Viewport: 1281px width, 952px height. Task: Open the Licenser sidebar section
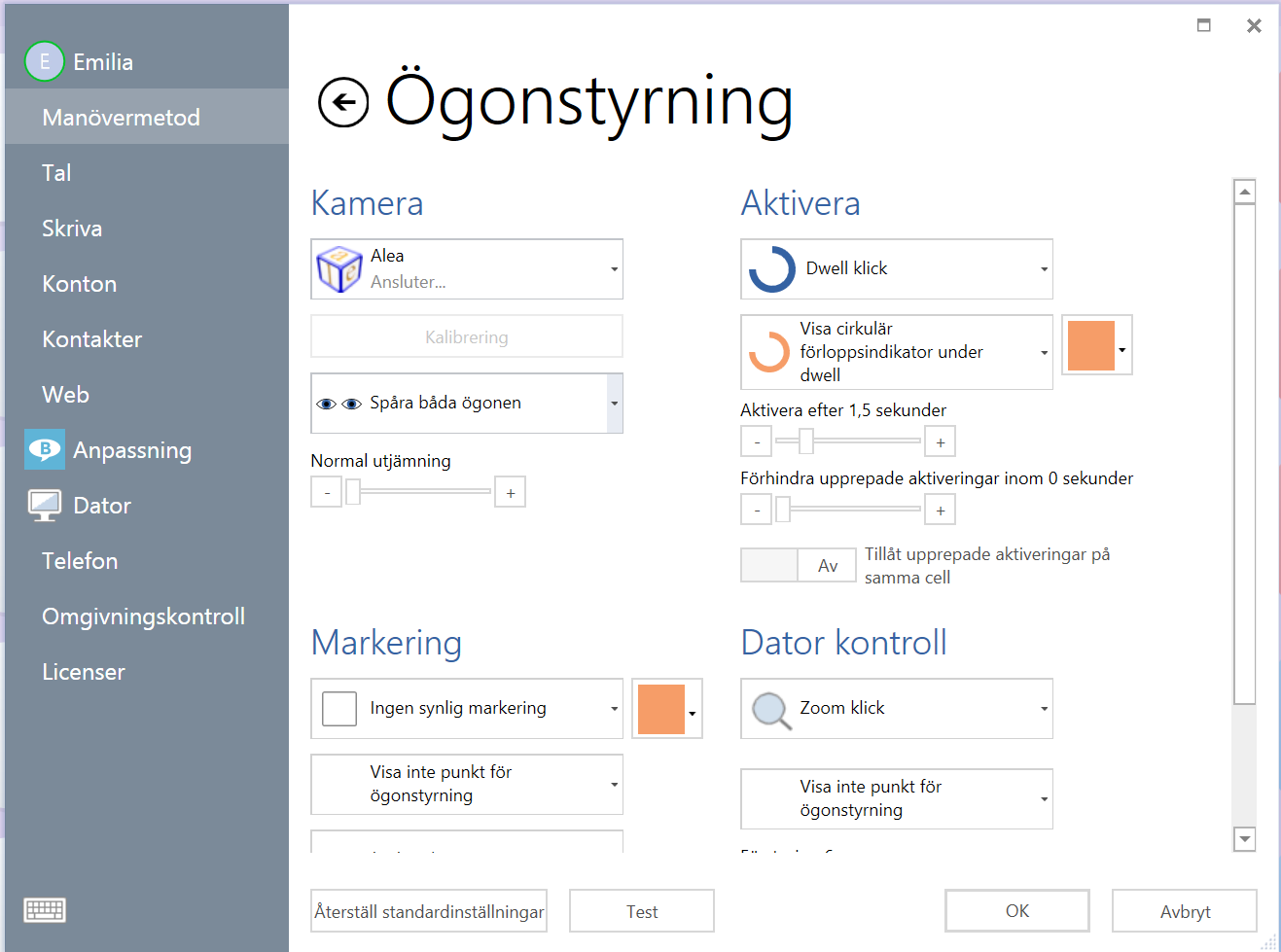pos(147,671)
